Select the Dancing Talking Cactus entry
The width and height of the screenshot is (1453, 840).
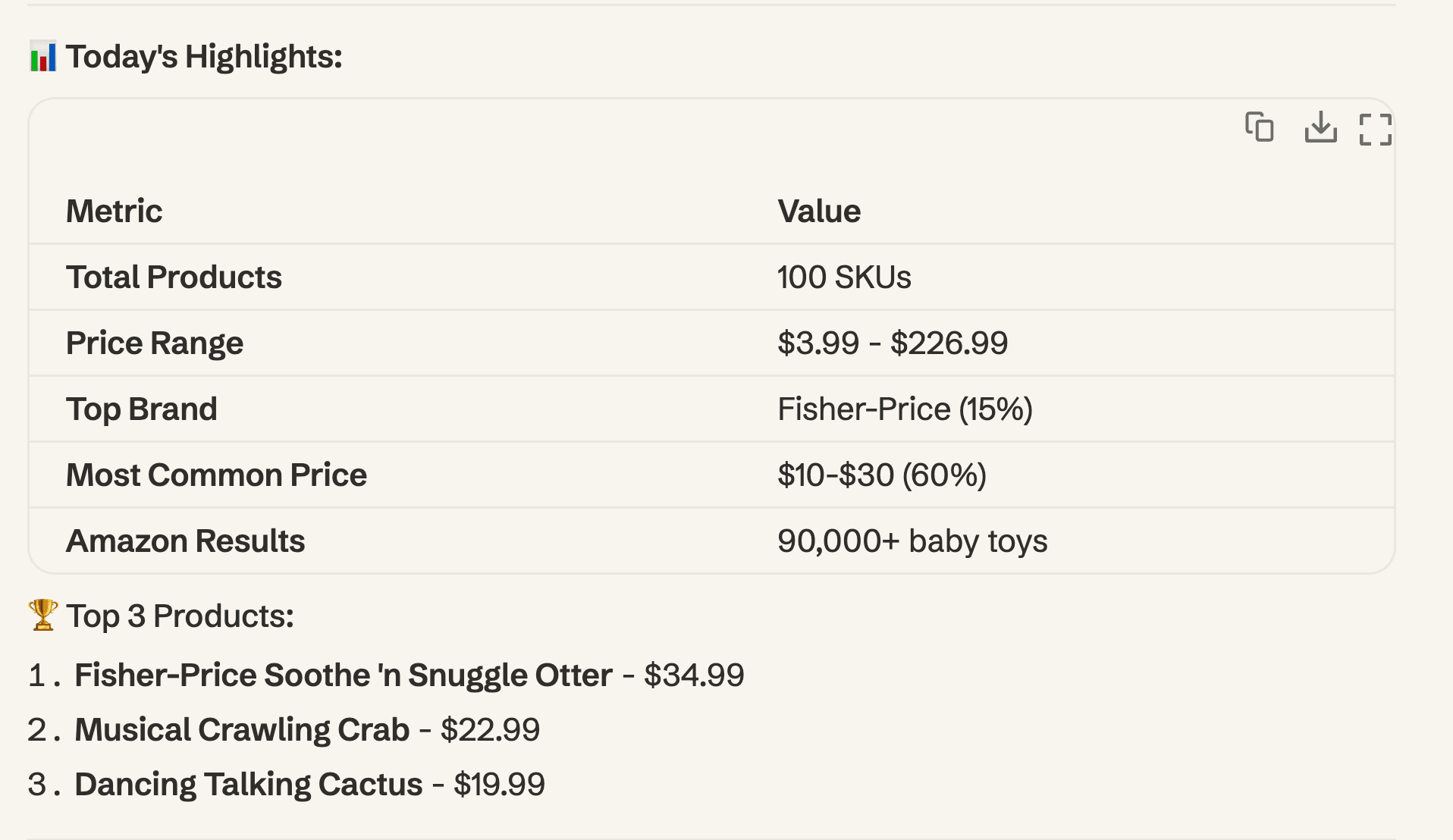coord(250,785)
